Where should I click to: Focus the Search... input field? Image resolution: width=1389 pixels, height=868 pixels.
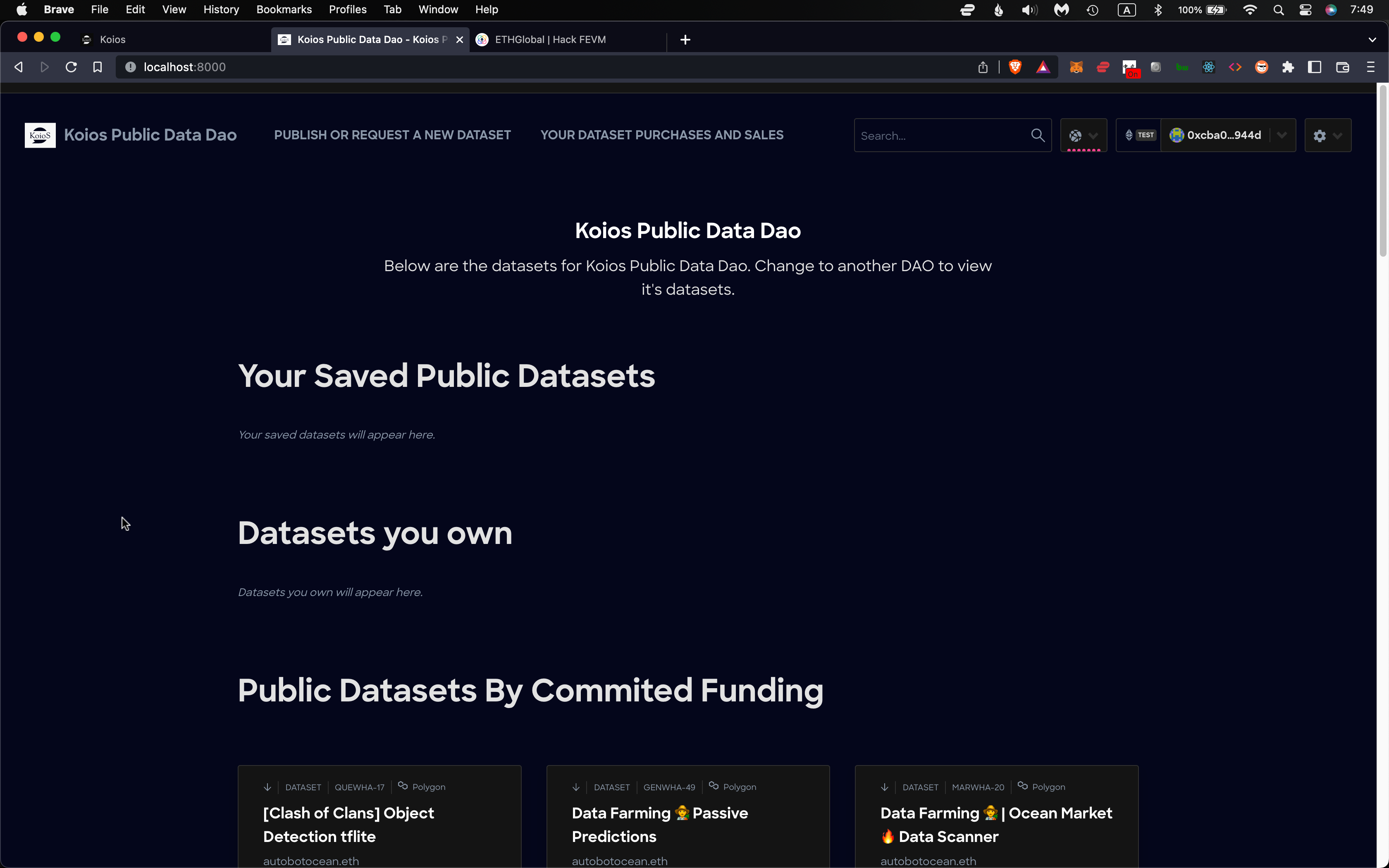click(x=944, y=136)
